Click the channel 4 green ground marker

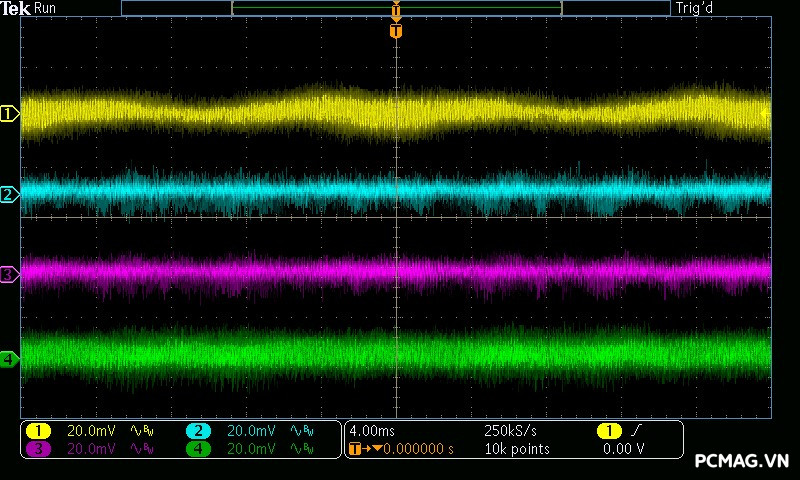[x=10, y=359]
